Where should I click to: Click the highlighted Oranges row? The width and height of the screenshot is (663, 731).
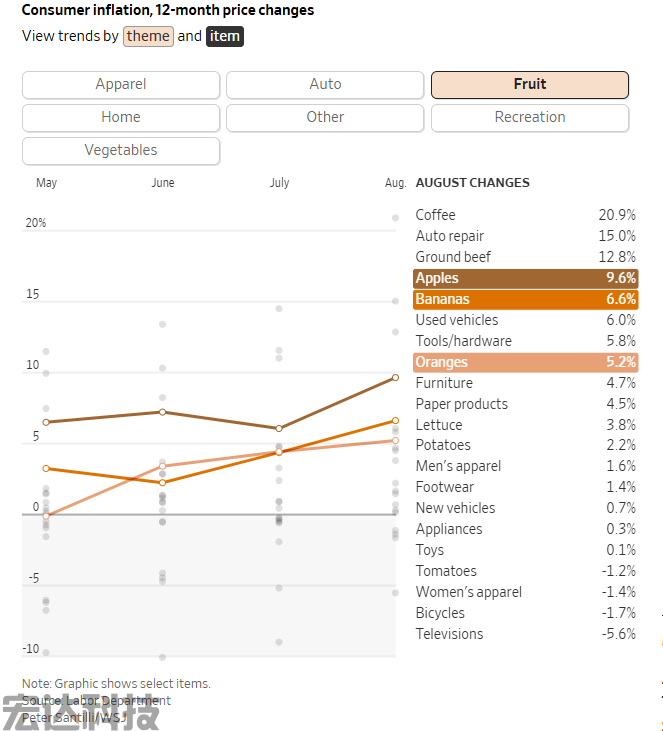pyautogui.click(x=525, y=362)
